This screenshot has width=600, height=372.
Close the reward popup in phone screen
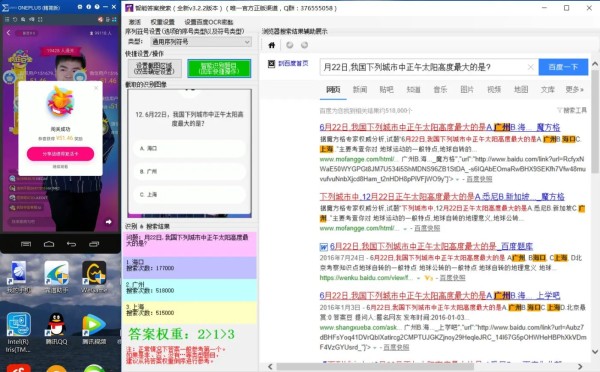96,88
